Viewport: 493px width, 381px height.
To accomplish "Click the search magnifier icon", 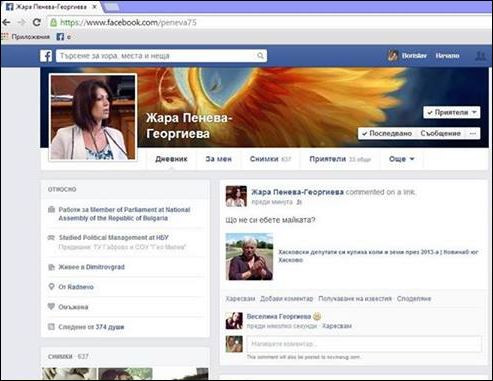I will (x=260, y=56).
